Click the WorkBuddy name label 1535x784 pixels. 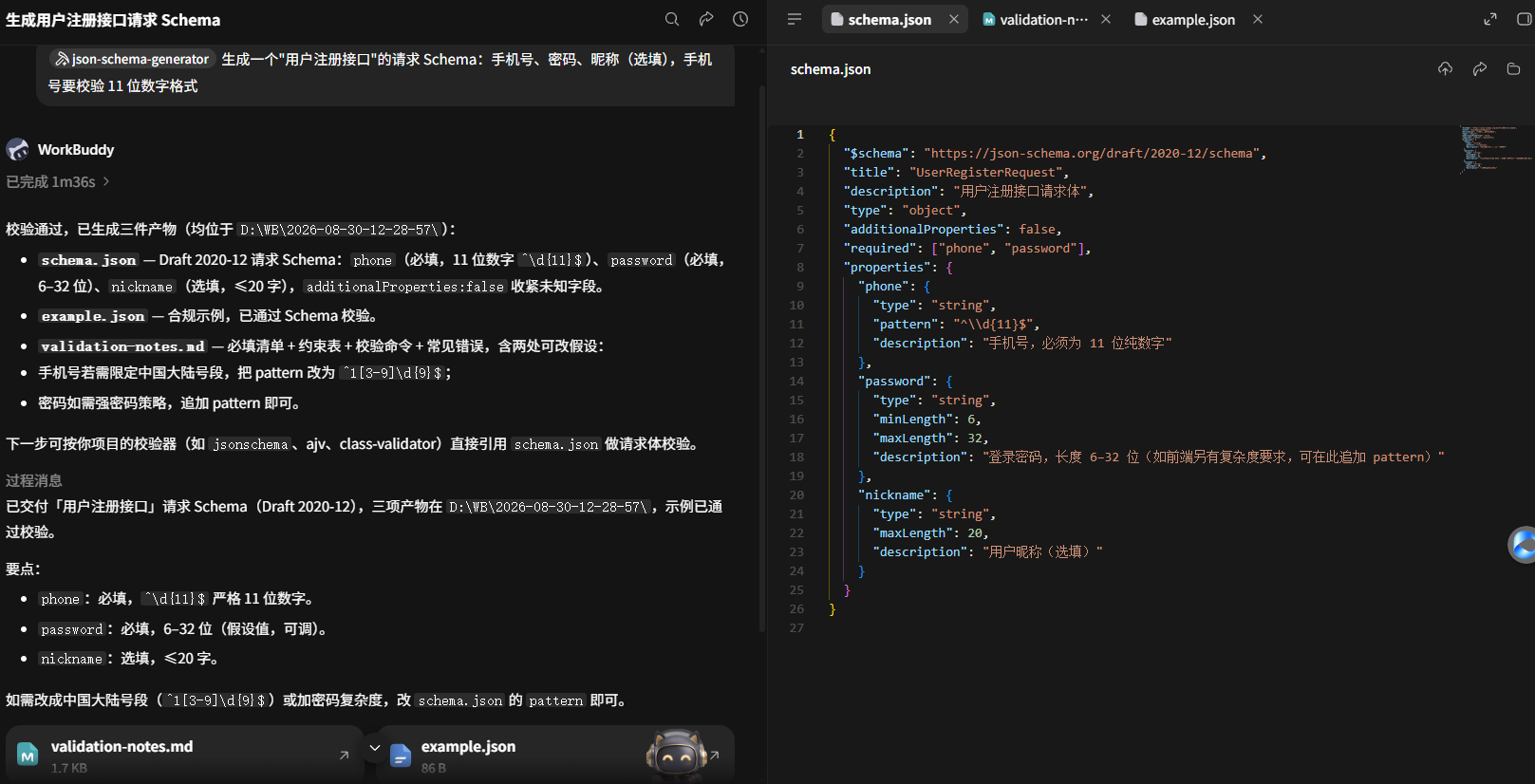[x=76, y=149]
